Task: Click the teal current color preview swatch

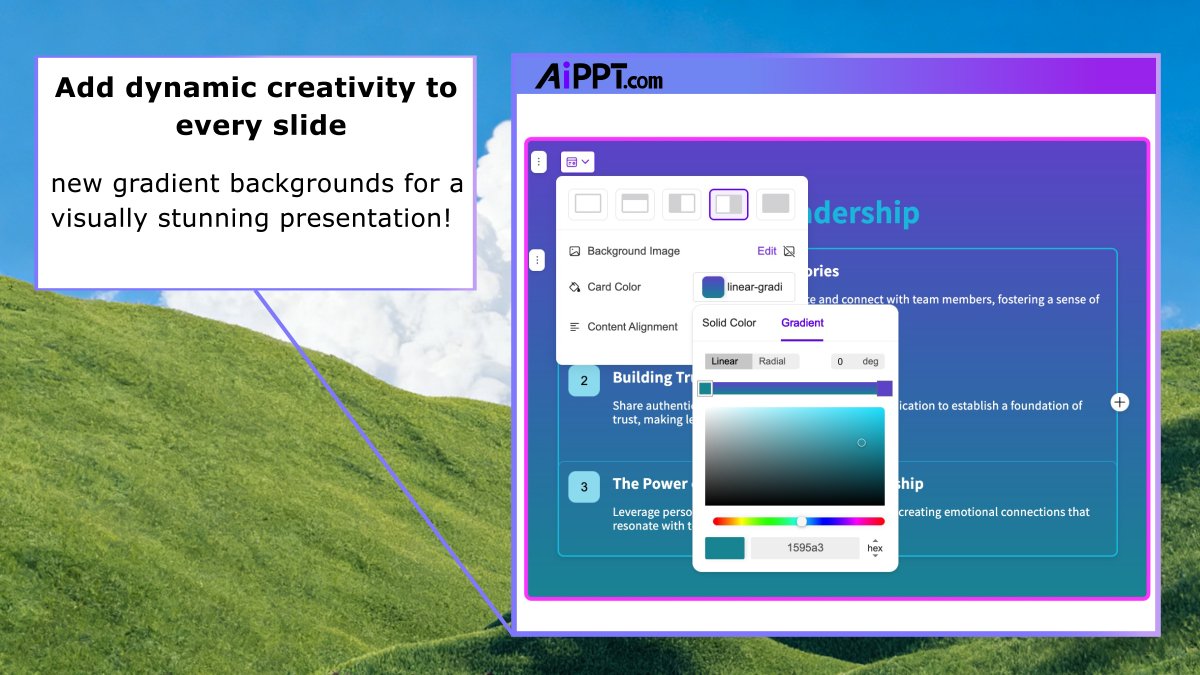Action: 725,548
